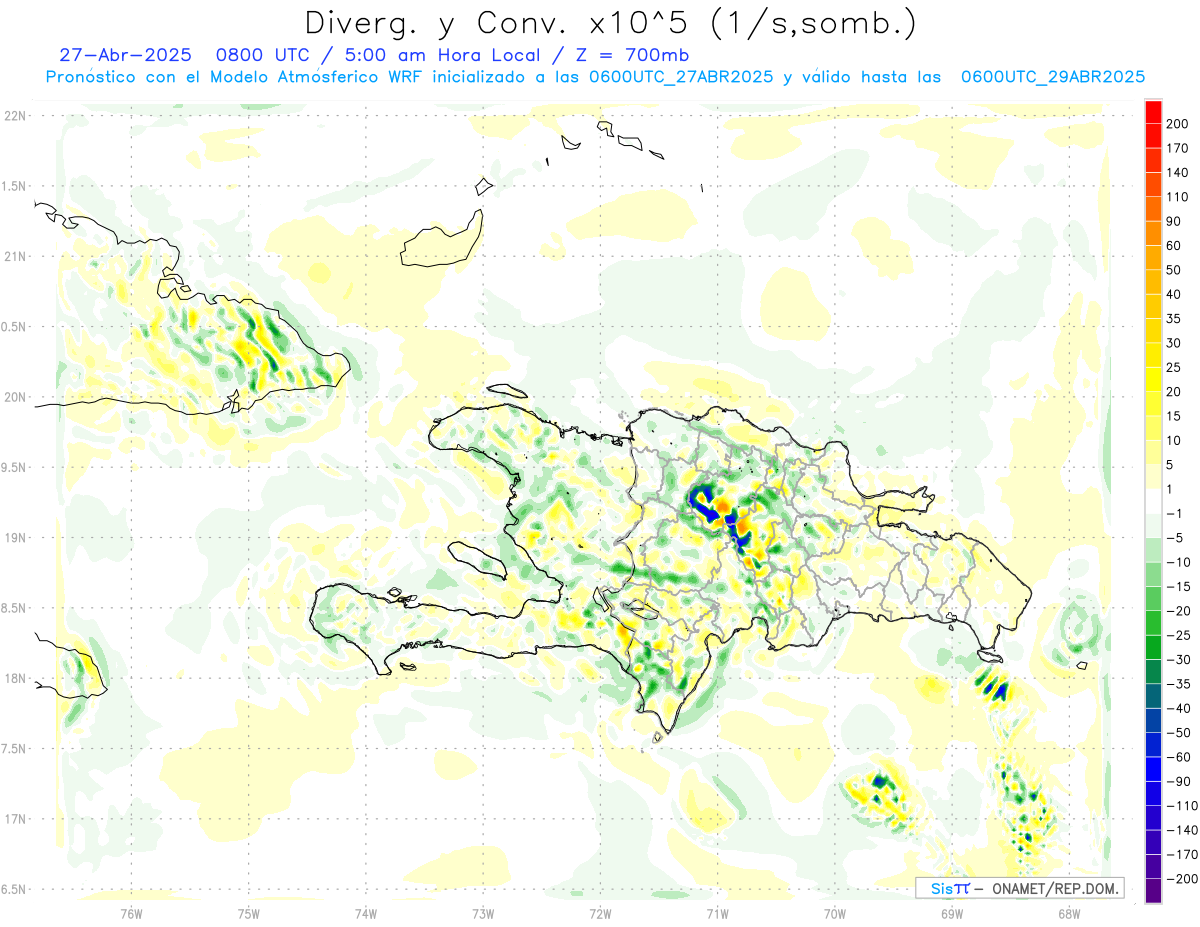
Task: Click the "72W" longitude label
Action: point(600,913)
